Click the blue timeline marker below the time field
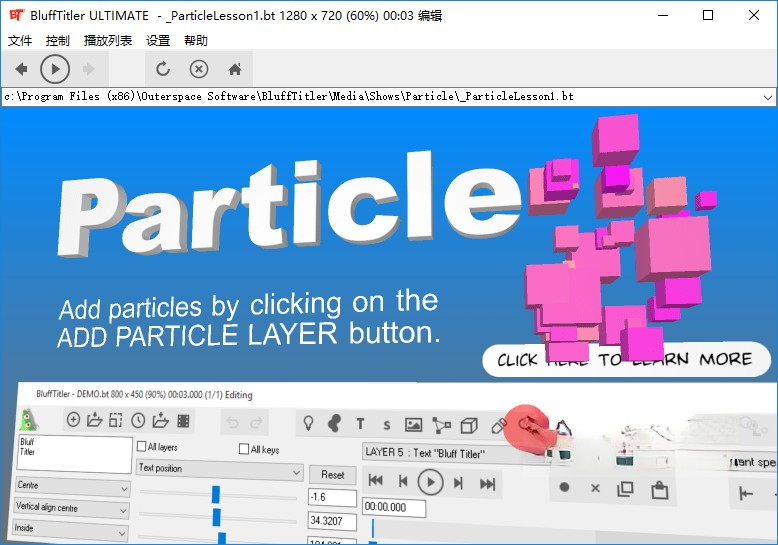778x545 pixels. tap(373, 528)
